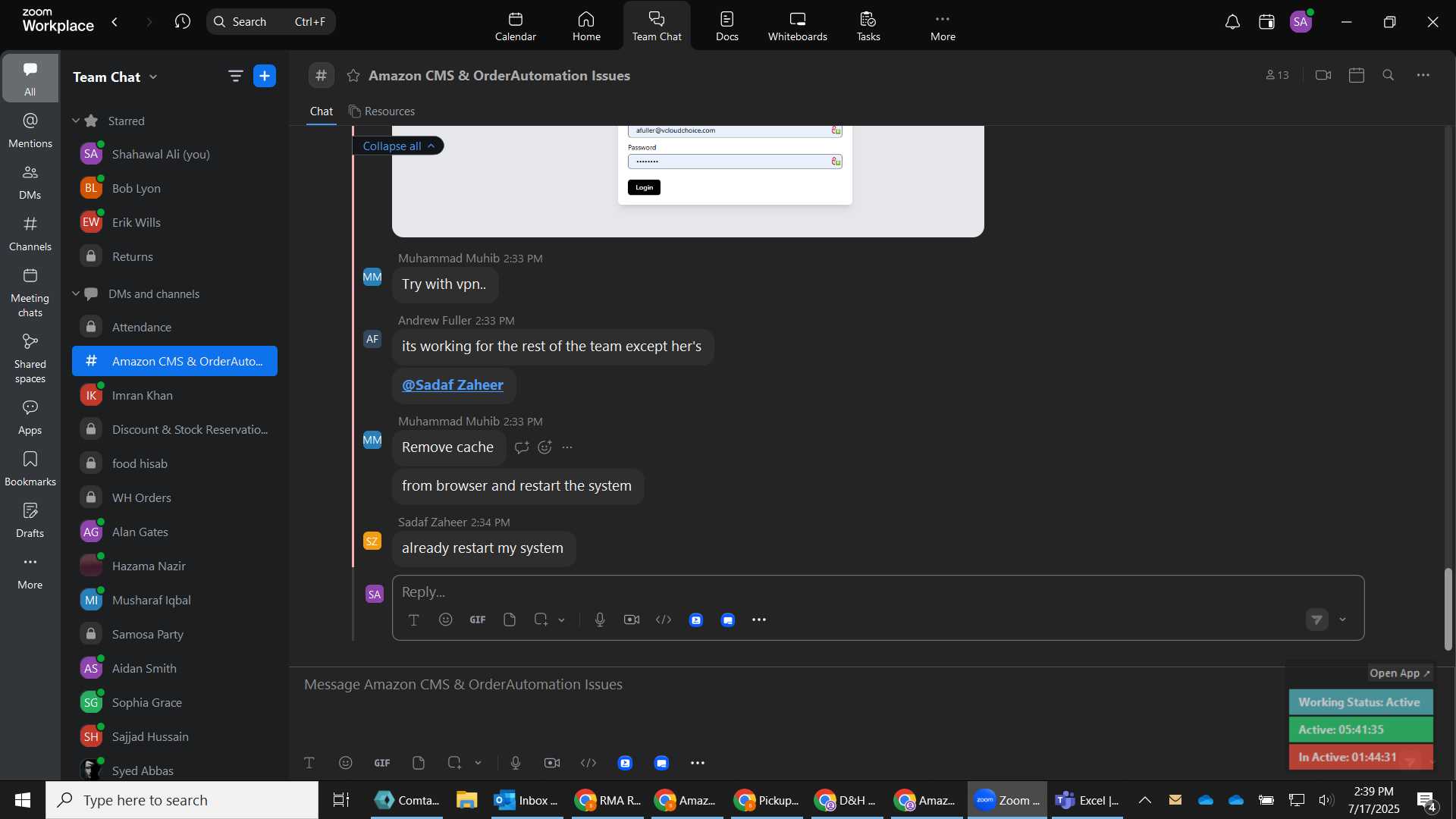
Task: Attach a file in the reply box
Action: pos(510,620)
